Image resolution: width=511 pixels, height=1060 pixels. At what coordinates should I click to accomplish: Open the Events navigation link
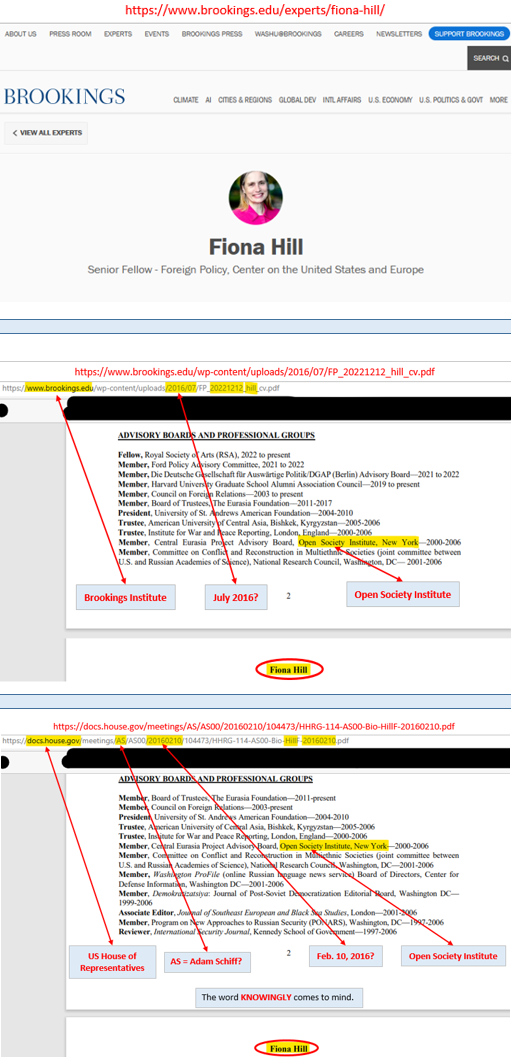click(157, 34)
